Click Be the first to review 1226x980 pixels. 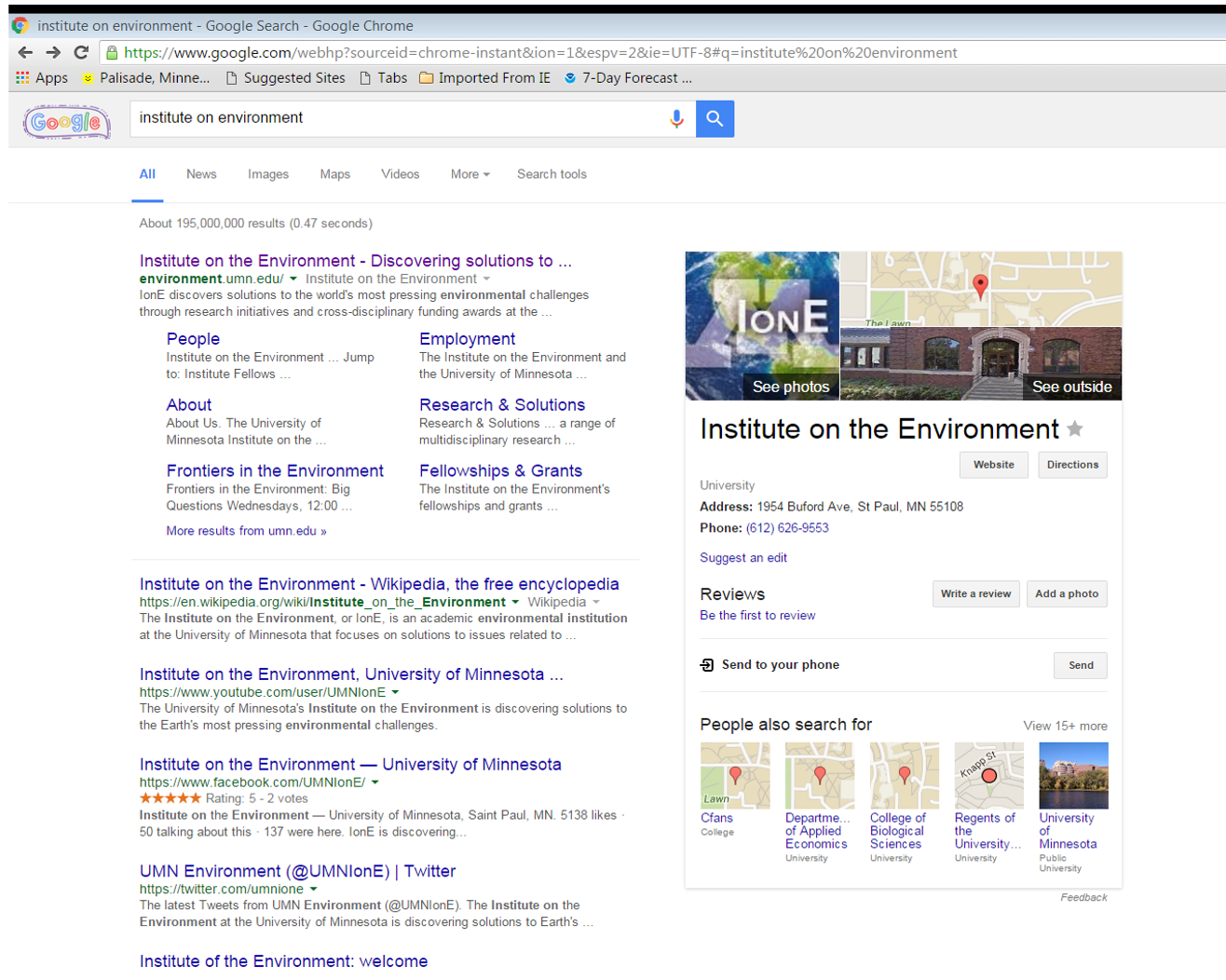[x=757, y=616]
